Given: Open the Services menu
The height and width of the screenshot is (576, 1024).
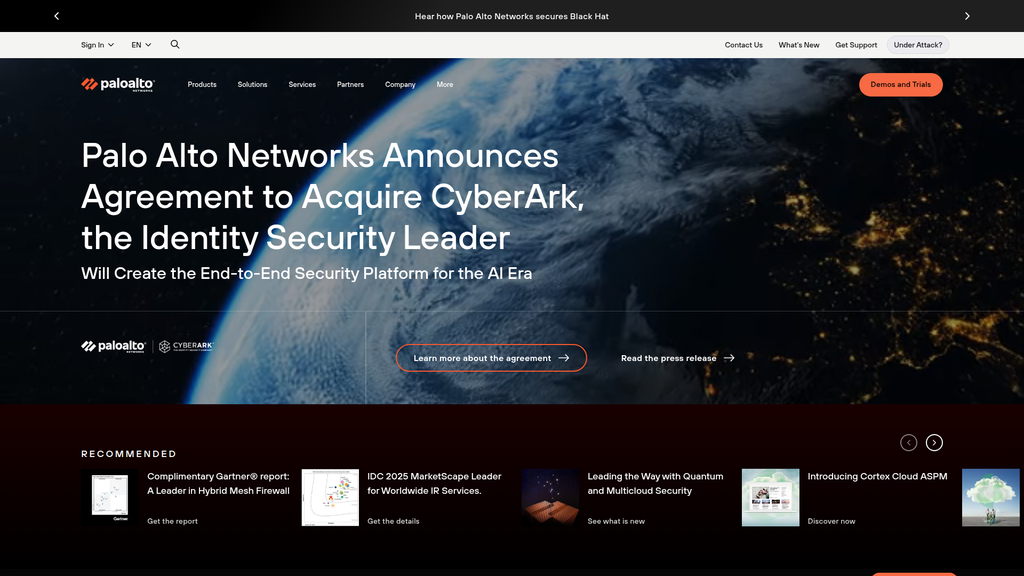Looking at the screenshot, I should click(302, 84).
